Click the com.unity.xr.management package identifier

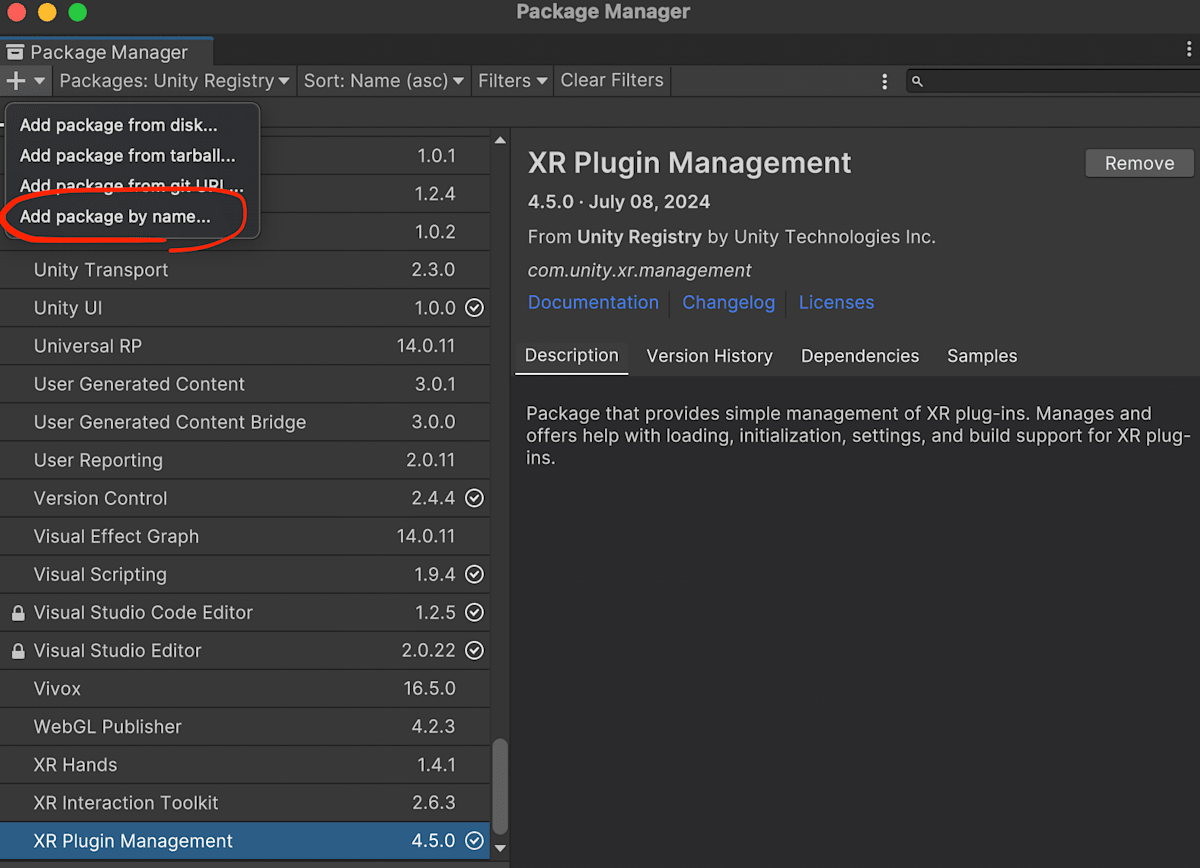point(639,270)
